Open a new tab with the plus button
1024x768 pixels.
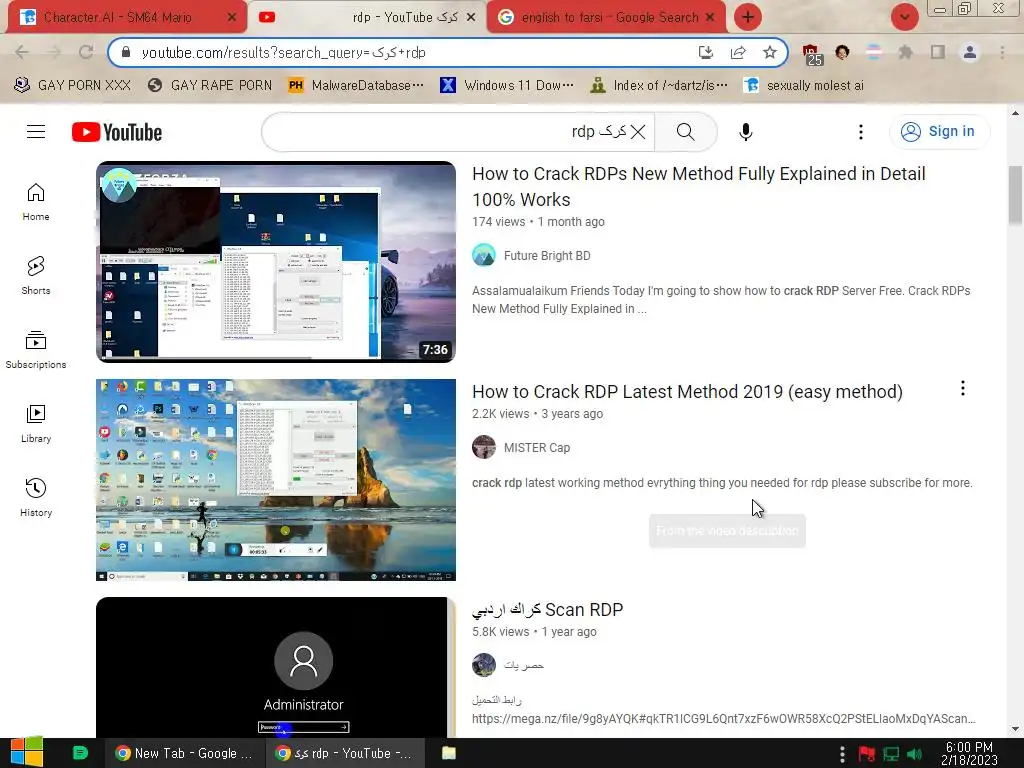point(748,17)
